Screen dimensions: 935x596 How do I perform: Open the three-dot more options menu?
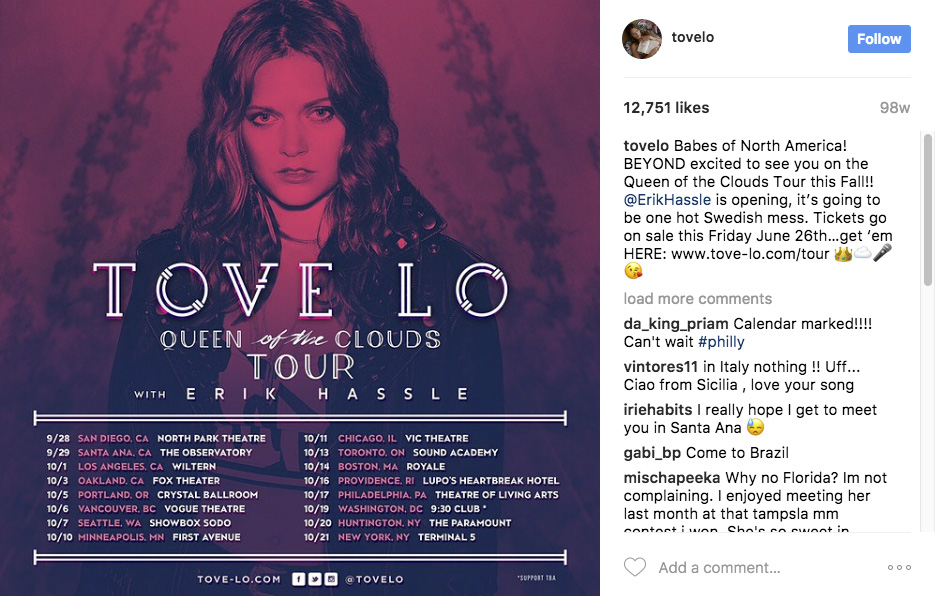click(899, 567)
